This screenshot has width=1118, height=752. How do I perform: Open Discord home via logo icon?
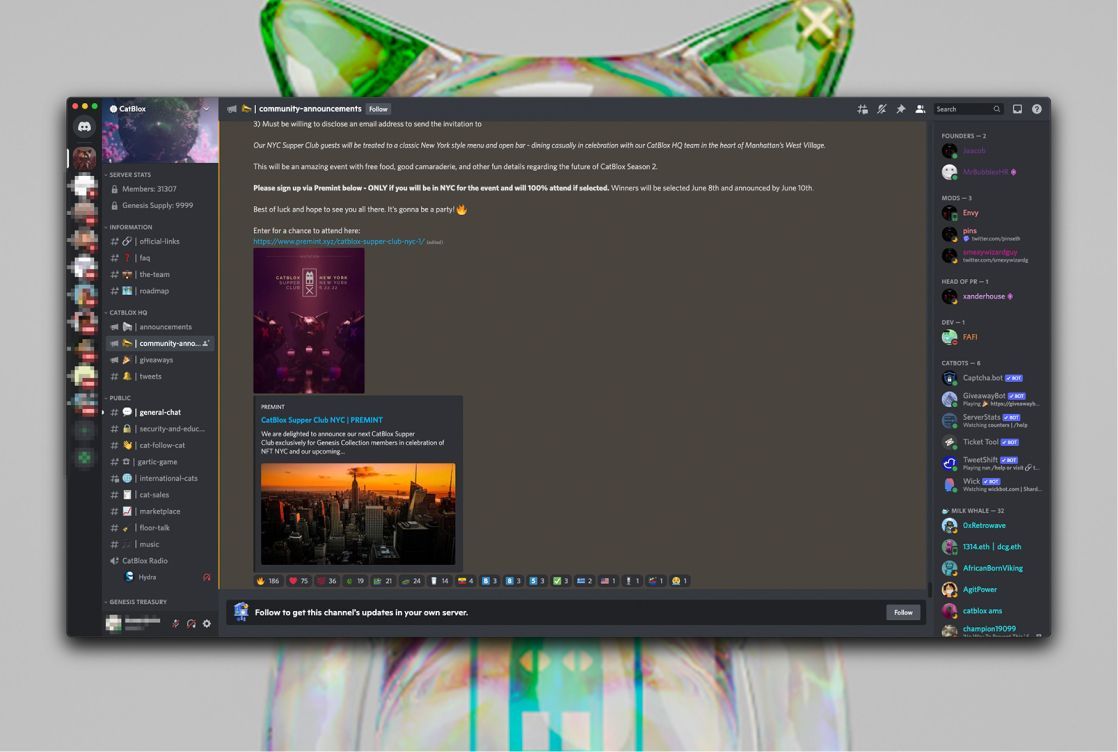pyautogui.click(x=84, y=127)
